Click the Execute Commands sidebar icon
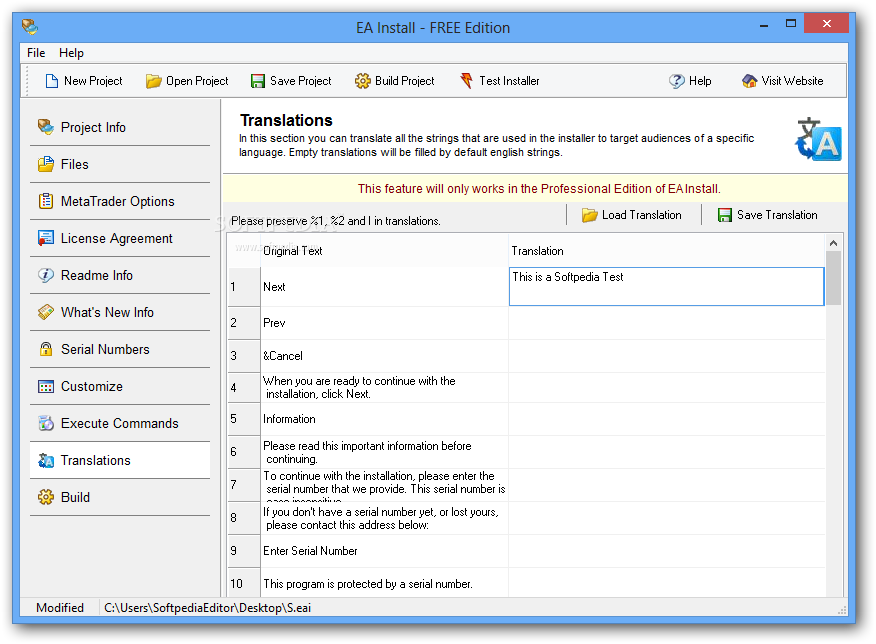876x644 pixels. coord(46,423)
